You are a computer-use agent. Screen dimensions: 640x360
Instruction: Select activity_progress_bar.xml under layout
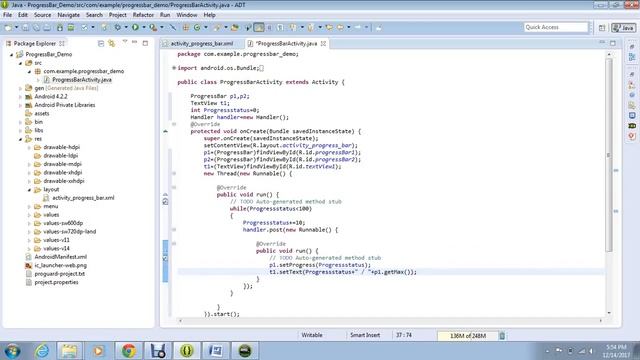coord(83,198)
